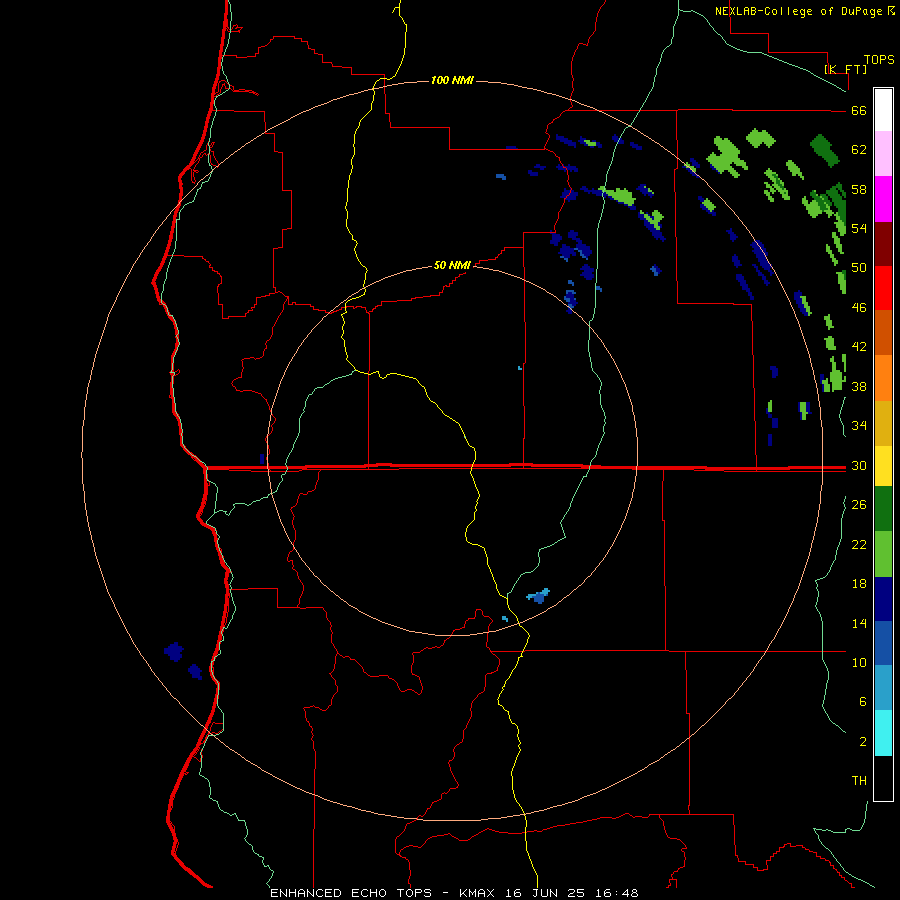Click the "TOPS" legend title
Image resolution: width=900 pixels, height=900 pixels.
879,60
